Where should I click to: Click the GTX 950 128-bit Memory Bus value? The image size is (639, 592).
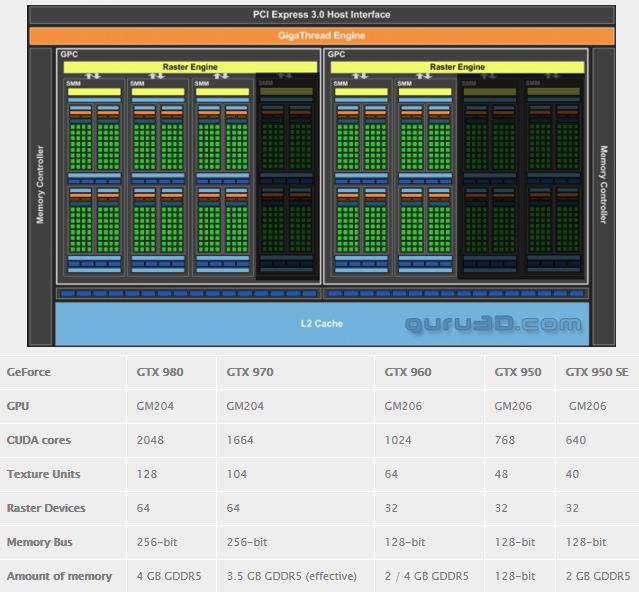point(515,542)
